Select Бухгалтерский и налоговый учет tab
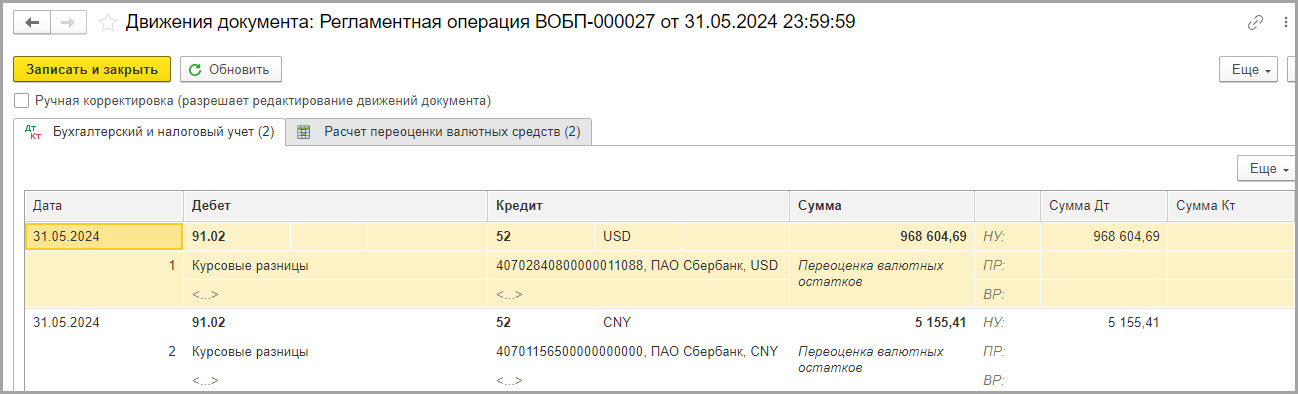 click(x=149, y=132)
